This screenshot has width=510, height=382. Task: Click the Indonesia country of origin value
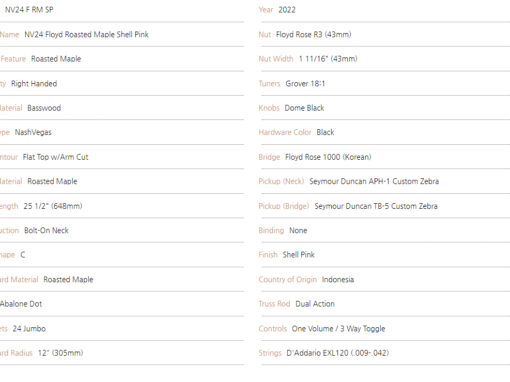338,279
